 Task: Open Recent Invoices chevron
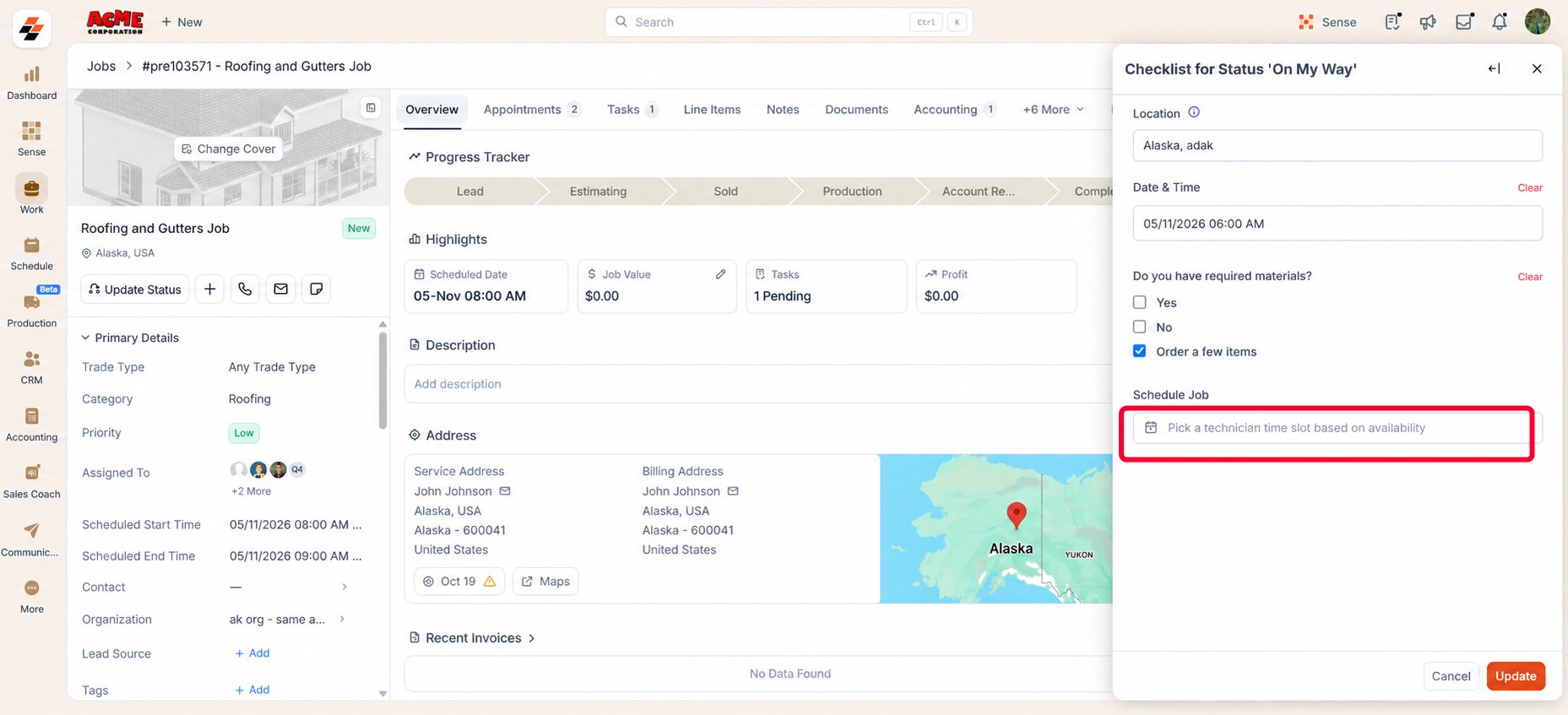coord(532,638)
